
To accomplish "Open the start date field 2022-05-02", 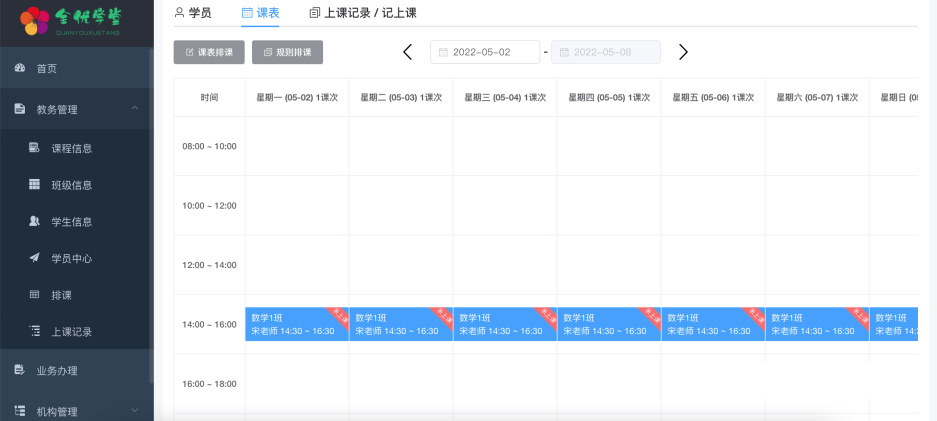I will pyautogui.click(x=484, y=52).
